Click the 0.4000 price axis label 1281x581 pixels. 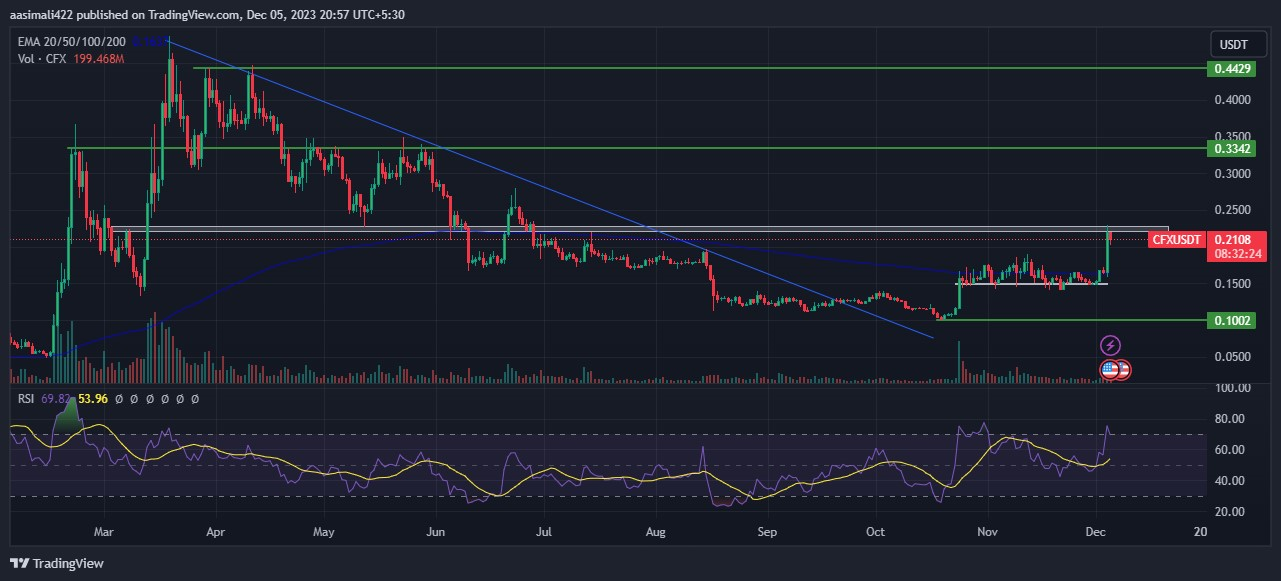pos(1230,100)
